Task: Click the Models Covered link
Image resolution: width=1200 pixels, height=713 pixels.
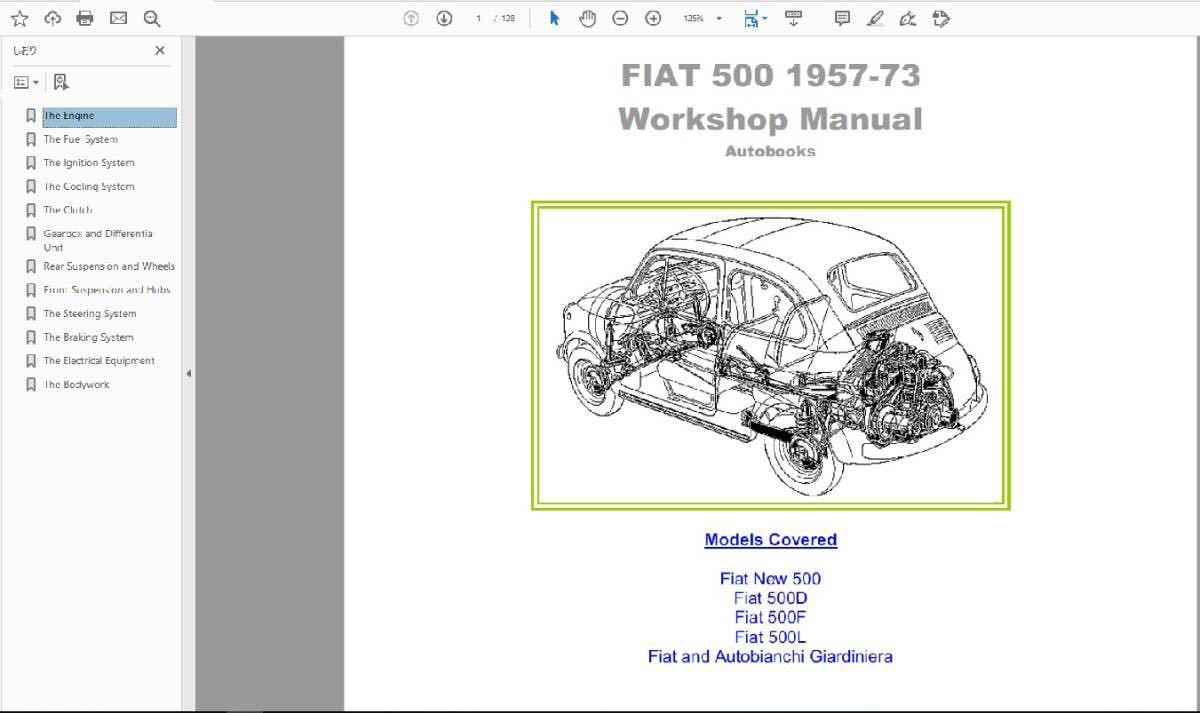Action: click(770, 540)
